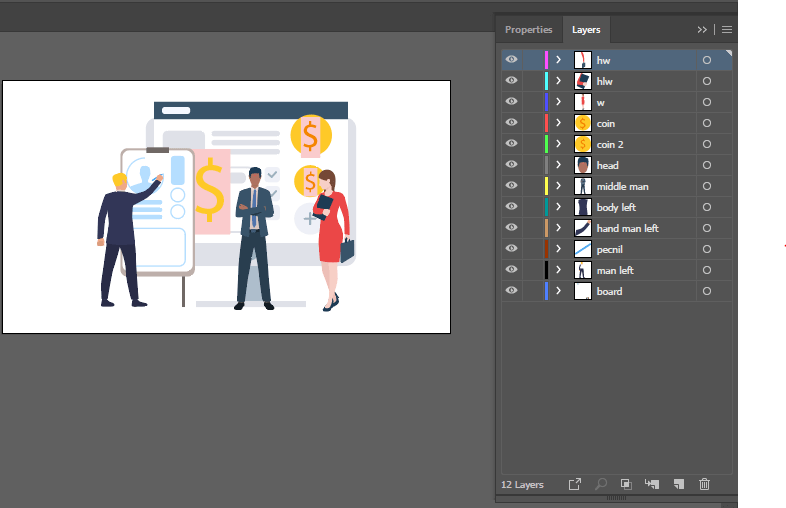This screenshot has width=786, height=508.
Task: Hide the board layer
Action: (x=512, y=291)
